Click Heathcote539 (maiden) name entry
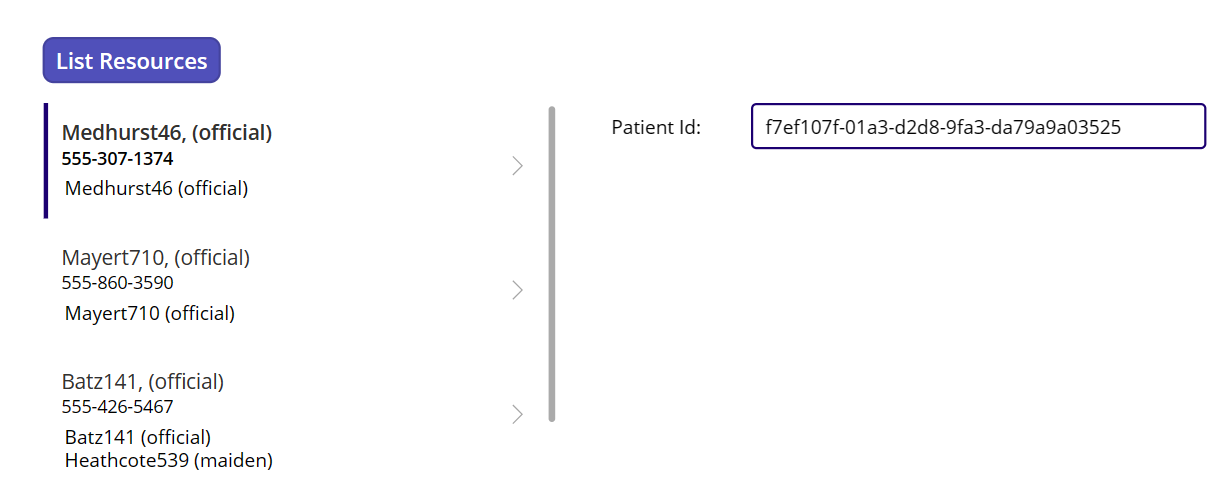Viewport: 1230px width, 478px height. pos(169,460)
